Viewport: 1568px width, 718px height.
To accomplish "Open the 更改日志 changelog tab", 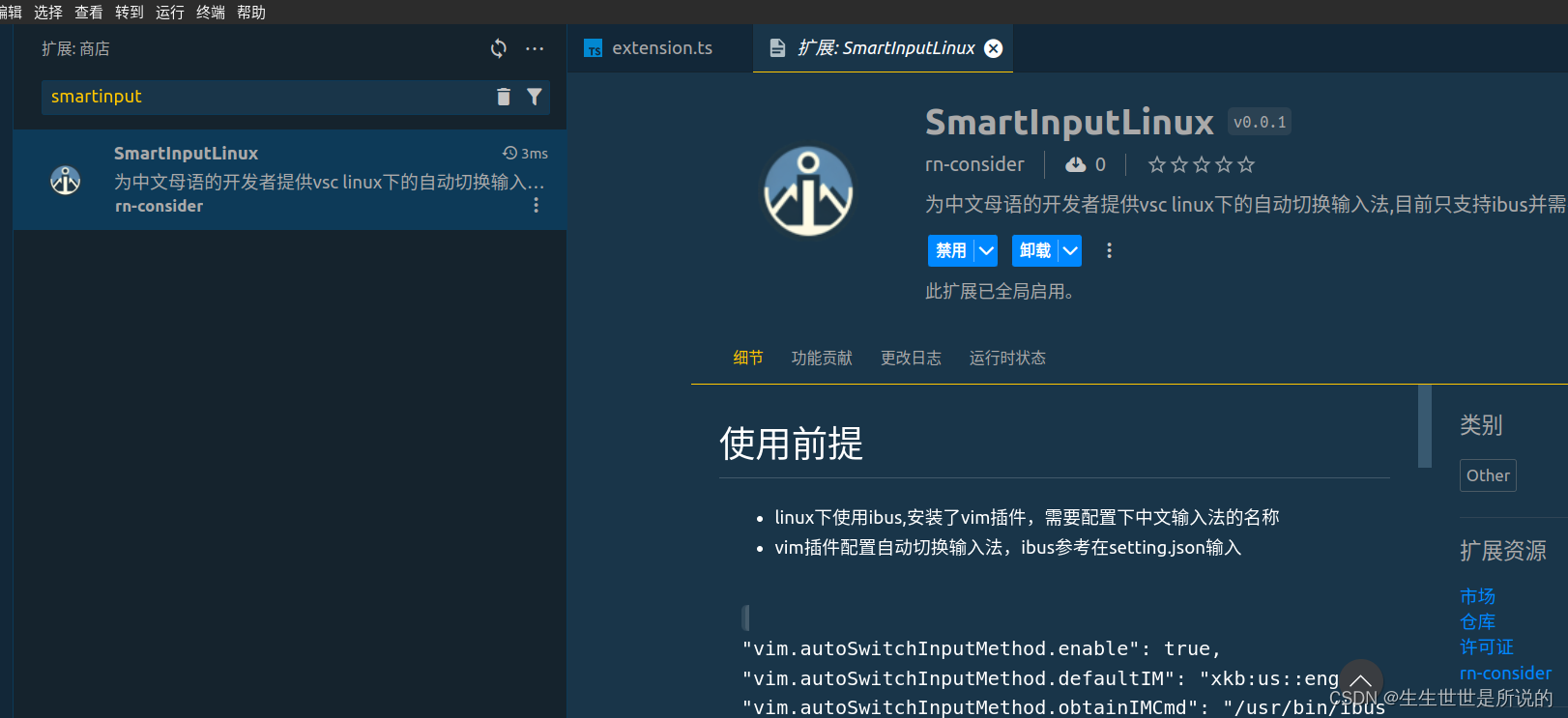I will (x=911, y=358).
